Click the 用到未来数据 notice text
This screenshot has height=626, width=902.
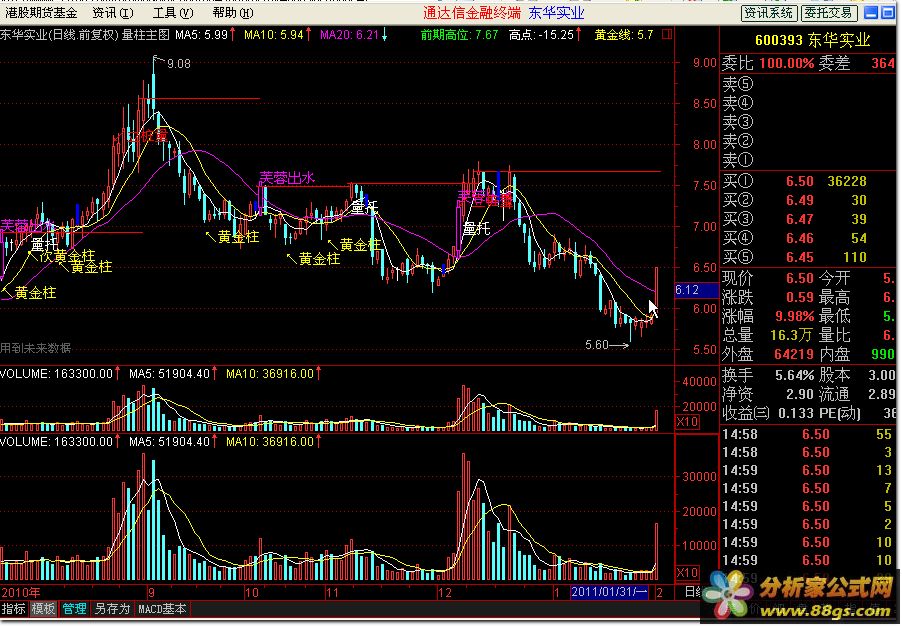point(36,348)
